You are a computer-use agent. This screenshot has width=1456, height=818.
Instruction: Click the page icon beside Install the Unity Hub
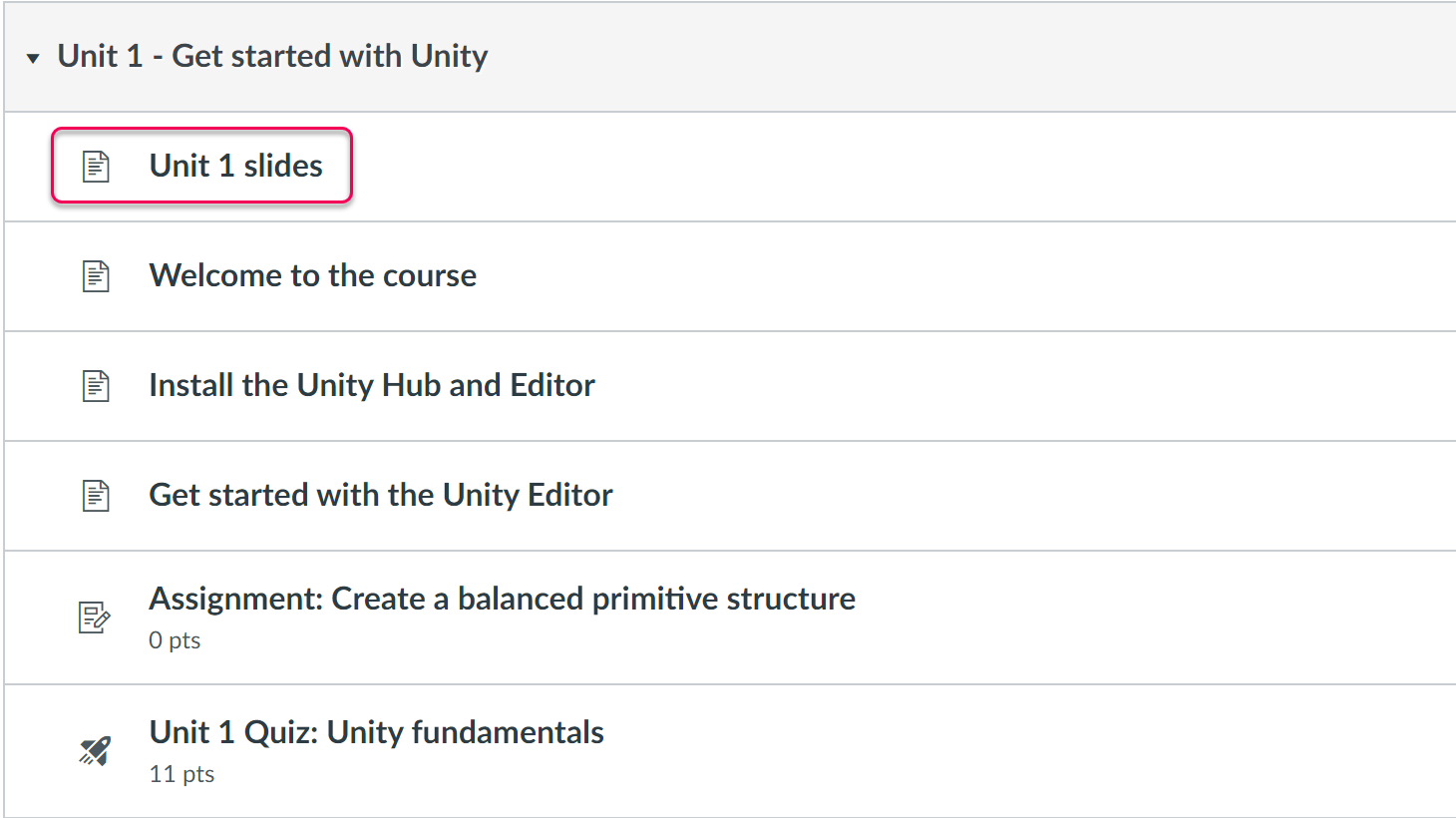[x=96, y=385]
